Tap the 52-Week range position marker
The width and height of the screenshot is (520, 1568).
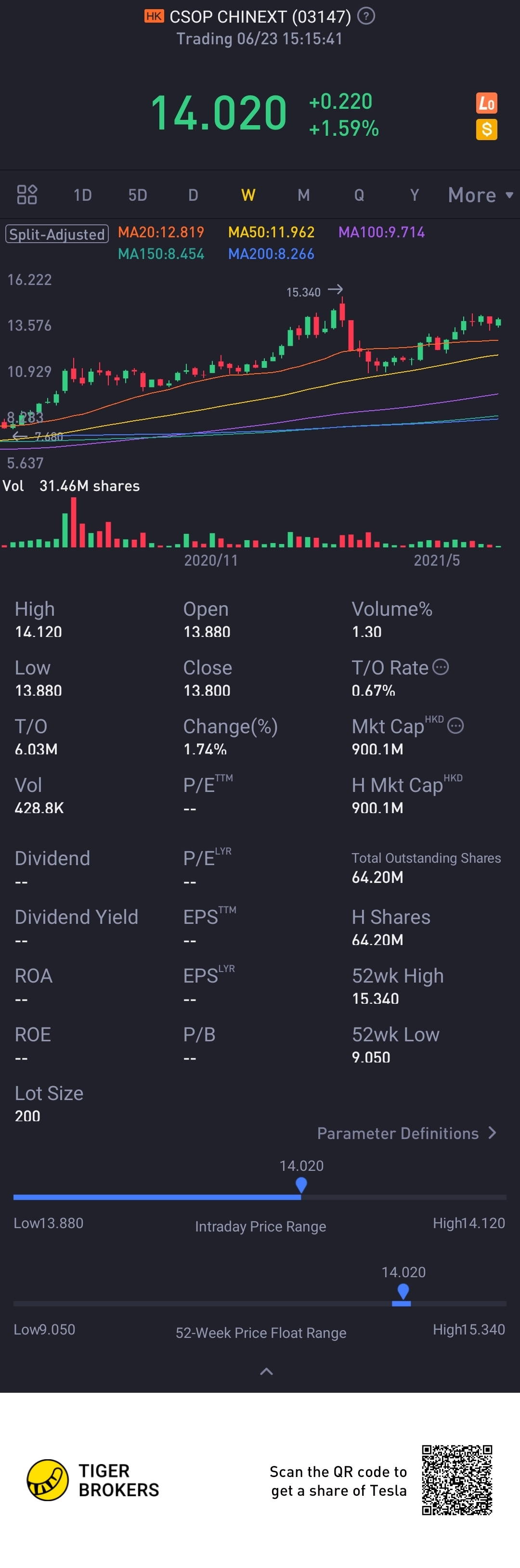coord(403,1292)
